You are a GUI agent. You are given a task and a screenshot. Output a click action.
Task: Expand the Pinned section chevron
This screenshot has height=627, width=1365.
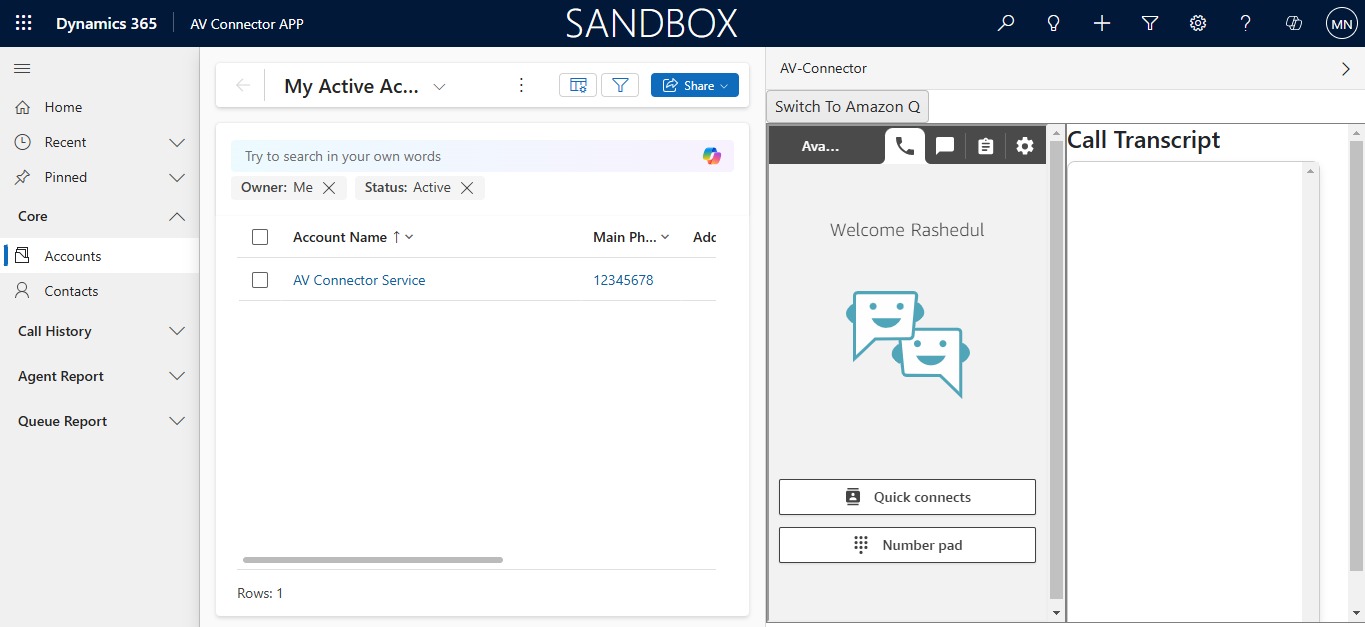point(177,178)
